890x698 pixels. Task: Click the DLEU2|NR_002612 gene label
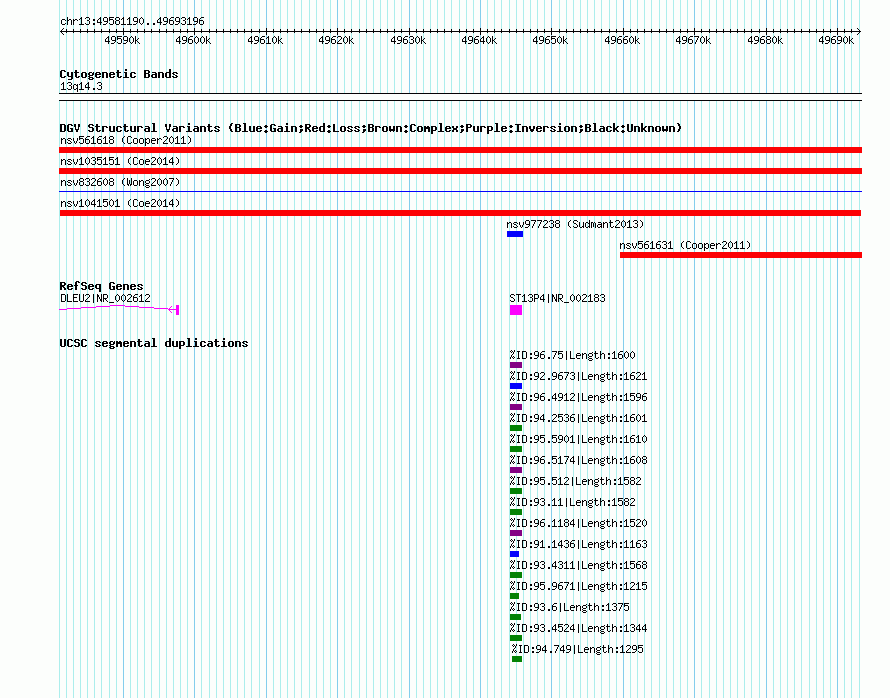[x=105, y=298]
